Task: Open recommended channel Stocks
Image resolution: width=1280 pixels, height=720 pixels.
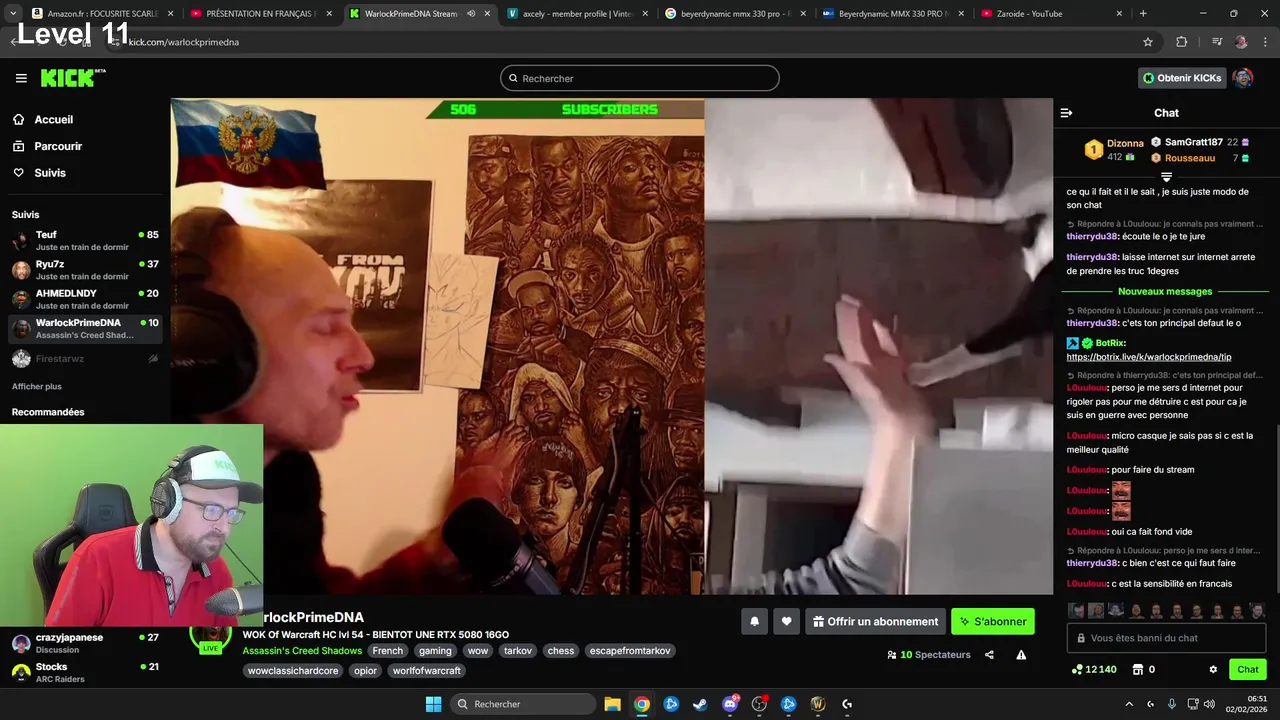Action: click(85, 672)
